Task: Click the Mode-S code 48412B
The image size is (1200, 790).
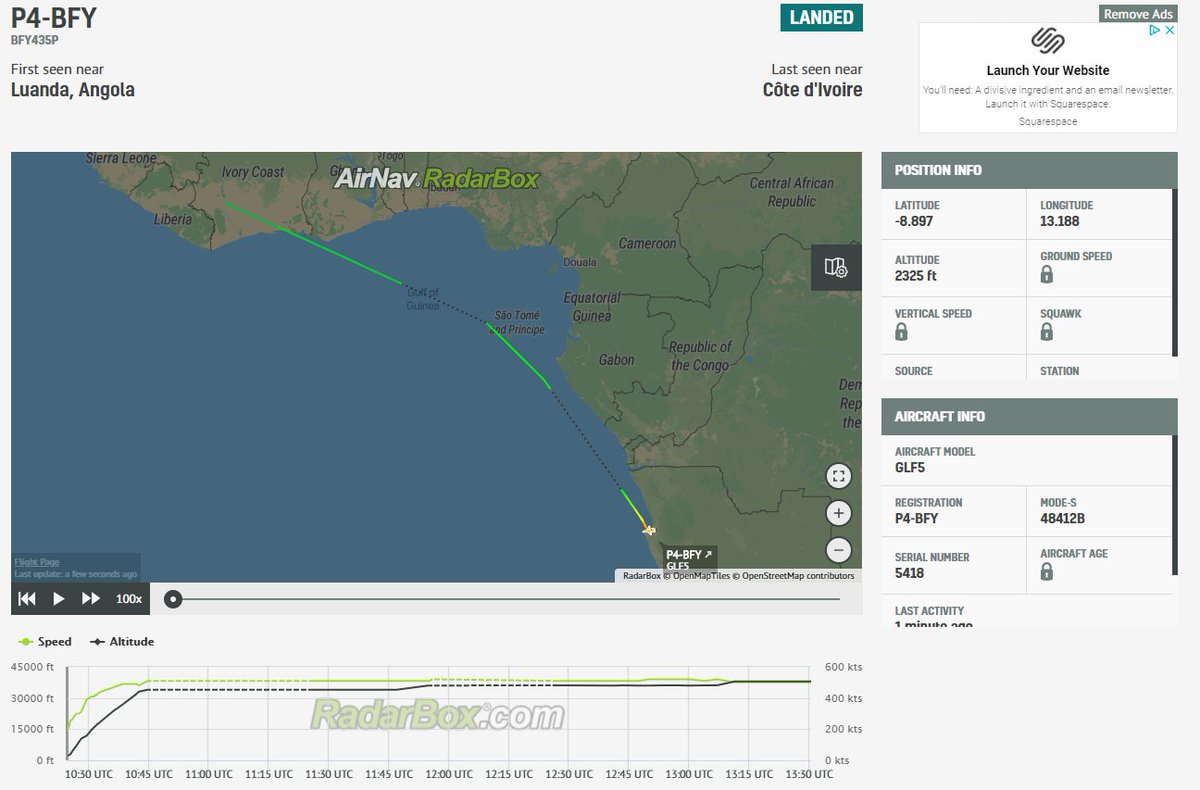Action: click(x=1062, y=518)
